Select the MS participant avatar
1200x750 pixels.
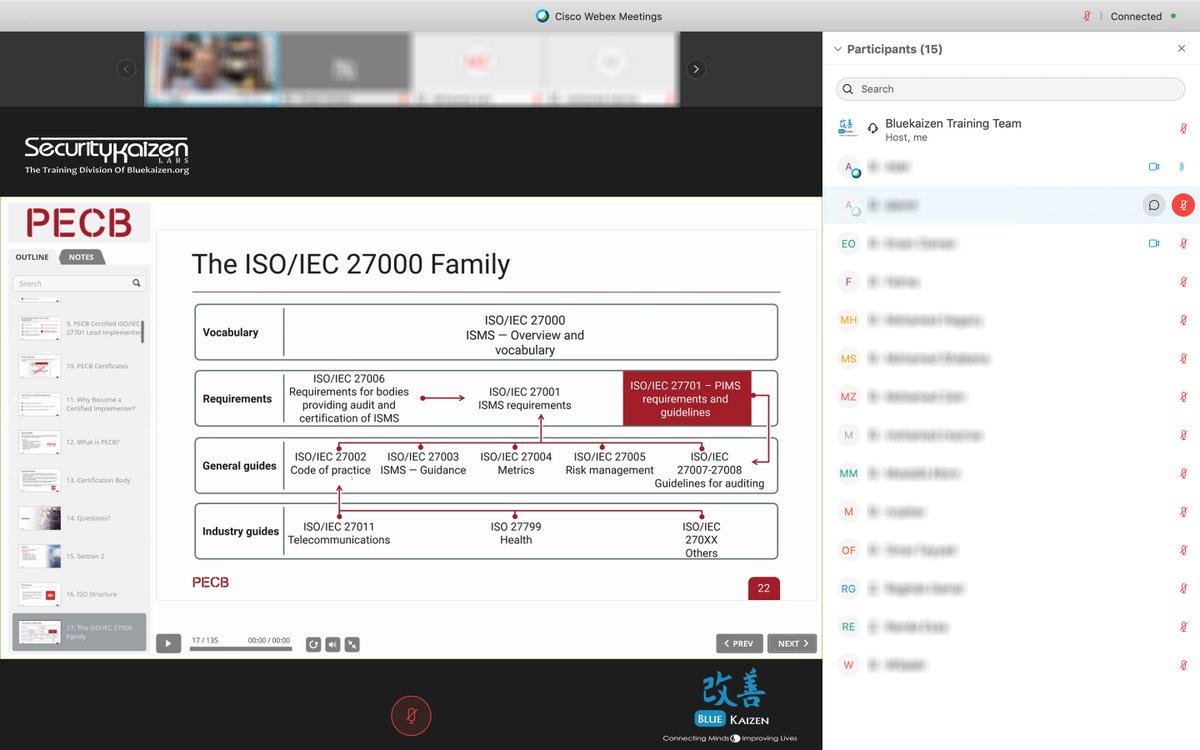point(848,358)
